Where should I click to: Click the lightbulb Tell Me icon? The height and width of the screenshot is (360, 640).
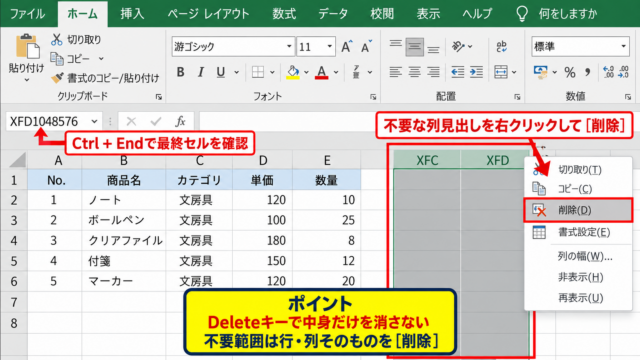[x=522, y=13]
